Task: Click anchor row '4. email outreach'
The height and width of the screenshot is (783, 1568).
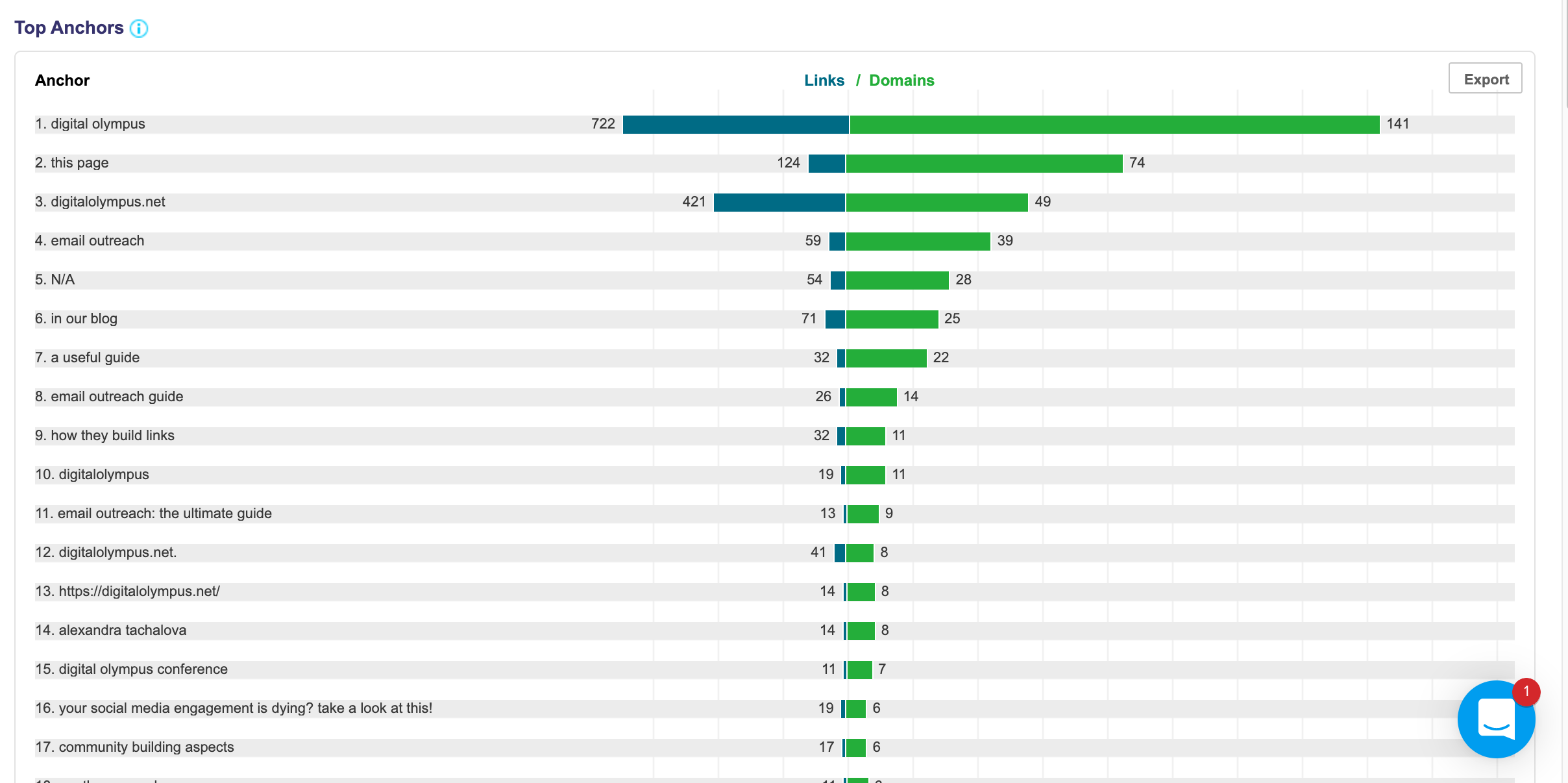Action: click(775, 241)
